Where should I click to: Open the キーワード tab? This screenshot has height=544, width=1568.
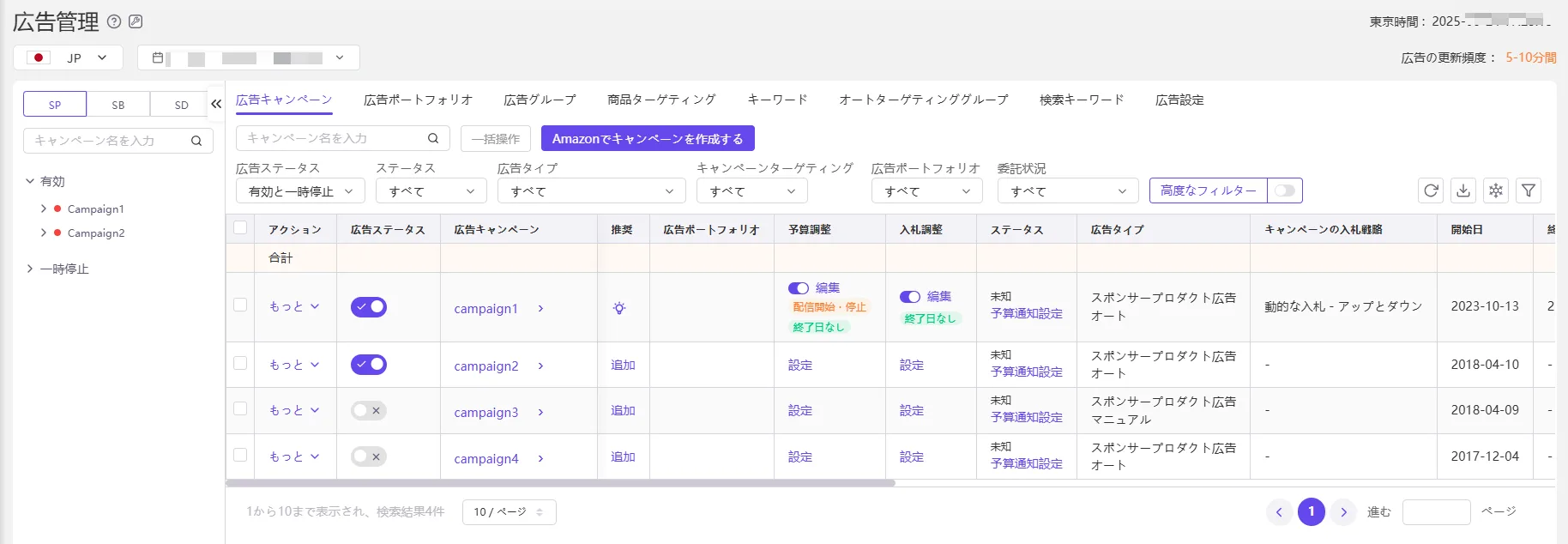pyautogui.click(x=777, y=100)
